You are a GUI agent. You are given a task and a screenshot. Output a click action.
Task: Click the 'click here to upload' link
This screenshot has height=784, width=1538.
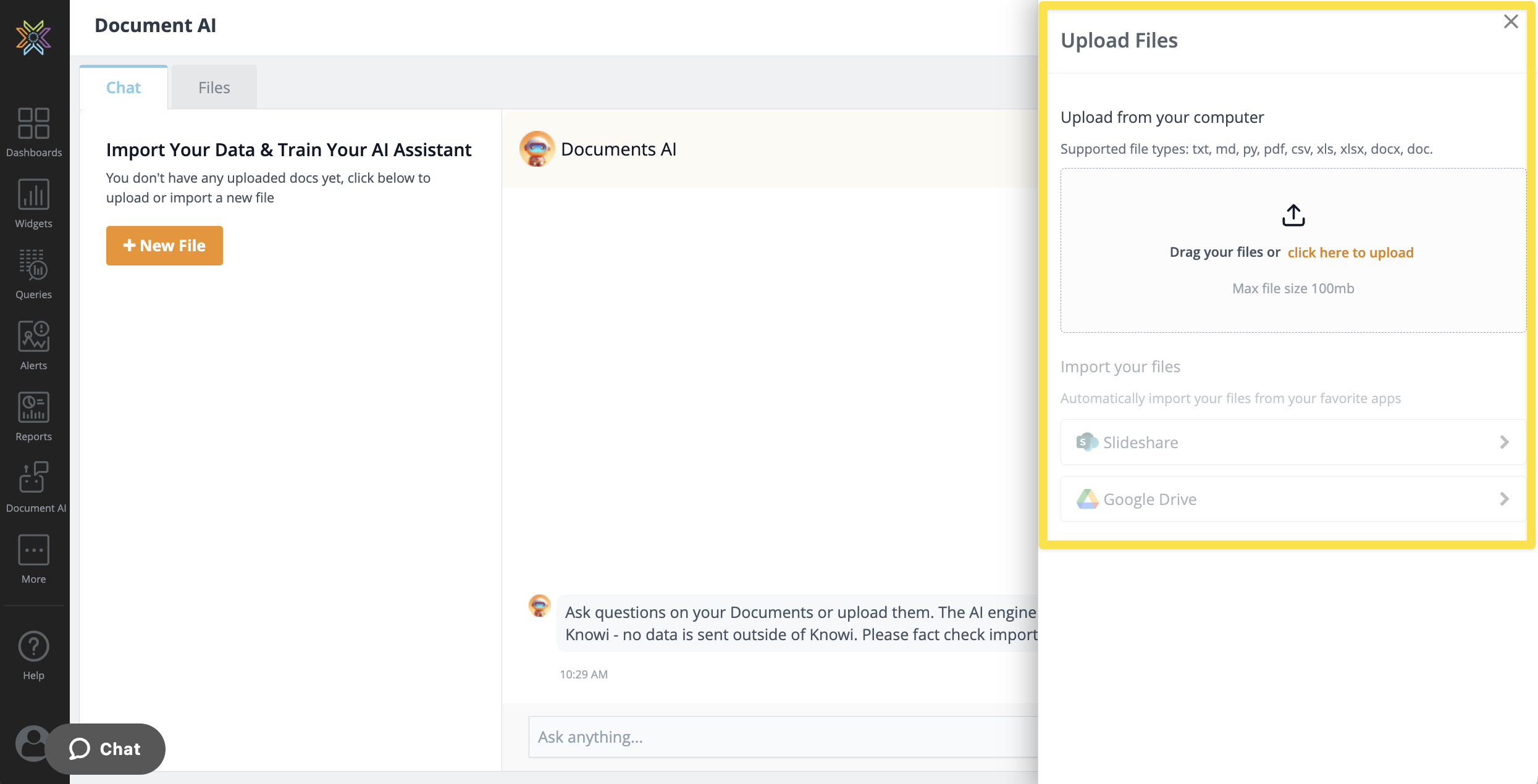pos(1350,252)
